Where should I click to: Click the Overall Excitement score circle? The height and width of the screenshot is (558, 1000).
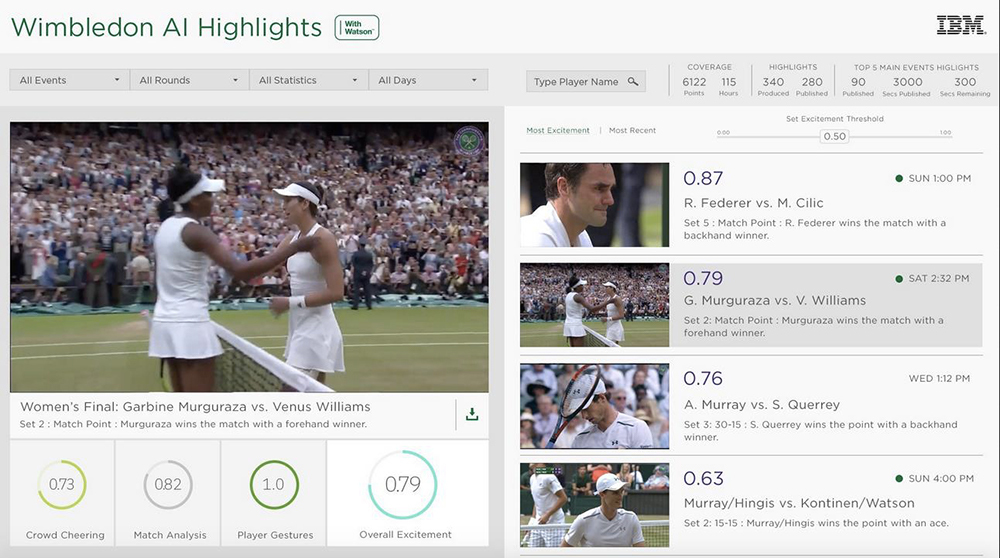(x=403, y=484)
